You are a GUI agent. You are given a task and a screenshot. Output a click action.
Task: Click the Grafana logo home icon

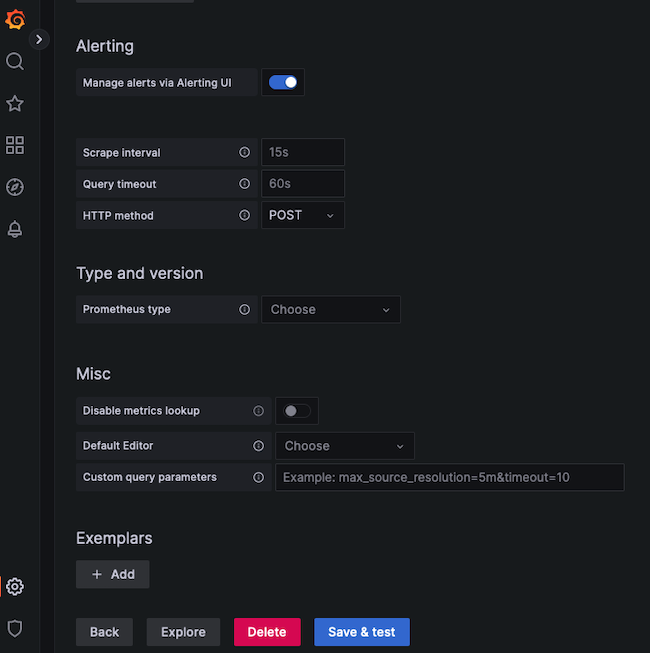pos(15,20)
